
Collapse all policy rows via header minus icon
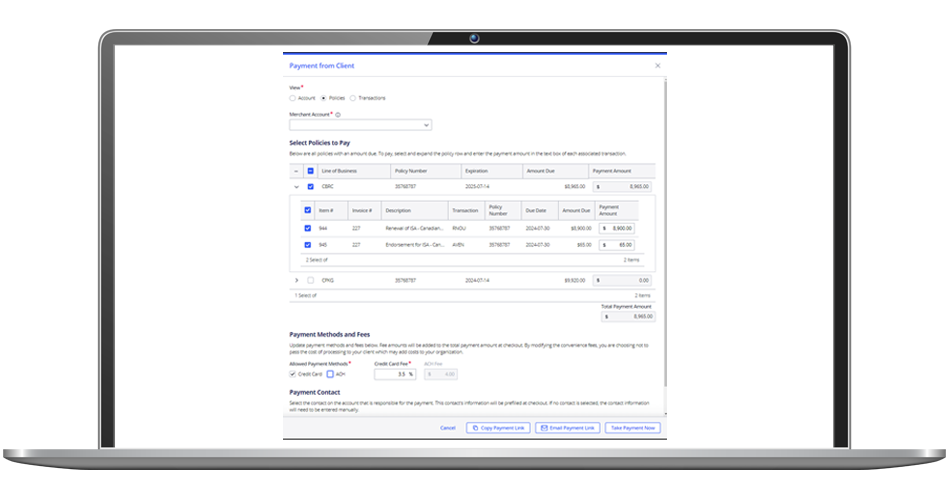pos(296,171)
